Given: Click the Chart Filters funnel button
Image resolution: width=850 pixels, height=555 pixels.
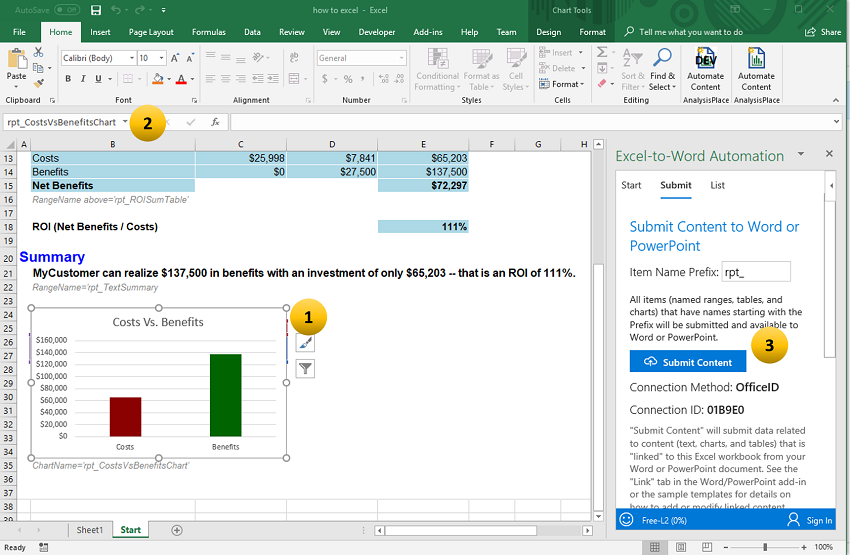Looking at the screenshot, I should (x=306, y=369).
